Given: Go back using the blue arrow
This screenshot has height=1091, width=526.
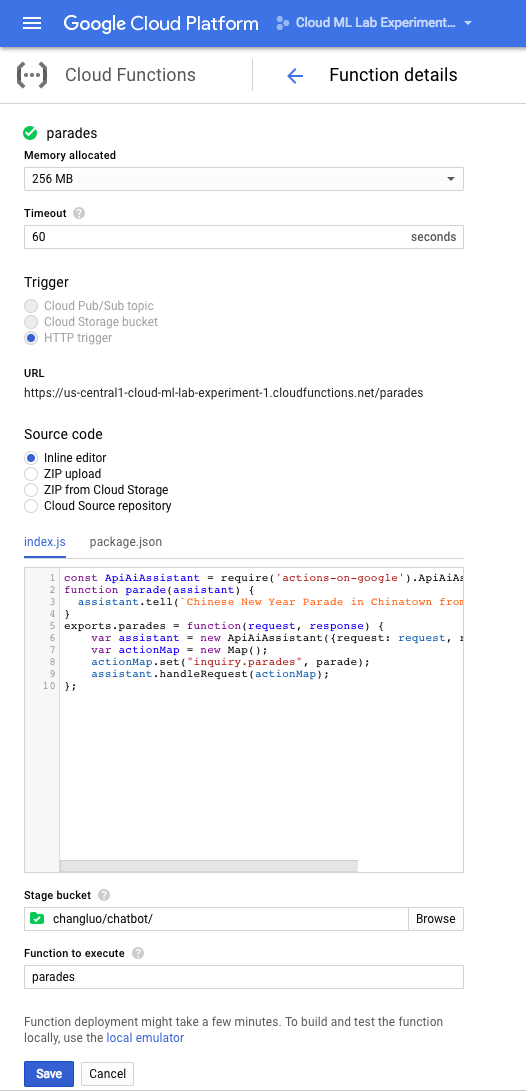Looking at the screenshot, I should (295, 76).
